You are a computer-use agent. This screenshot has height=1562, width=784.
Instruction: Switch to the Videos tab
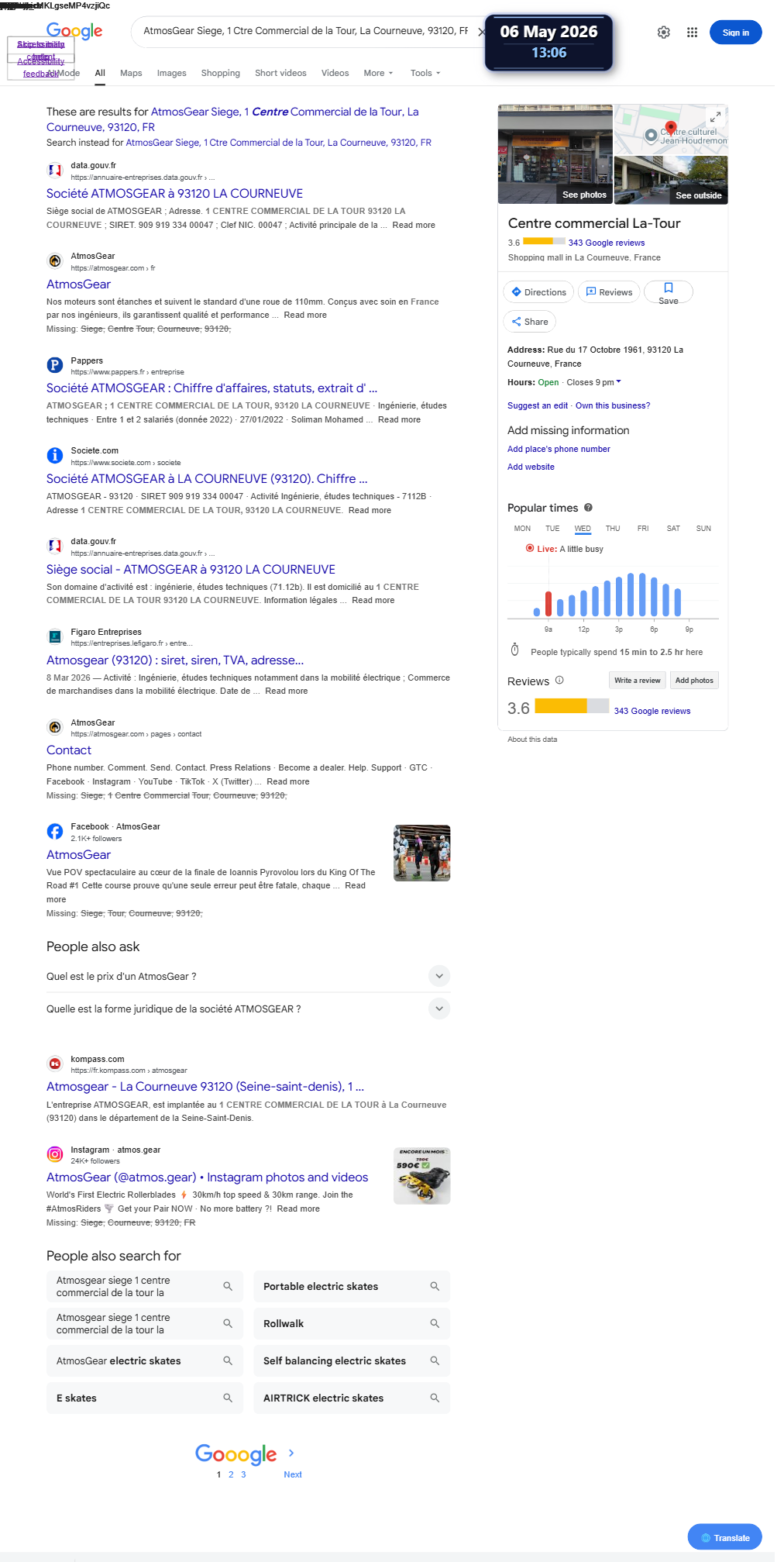pos(335,73)
